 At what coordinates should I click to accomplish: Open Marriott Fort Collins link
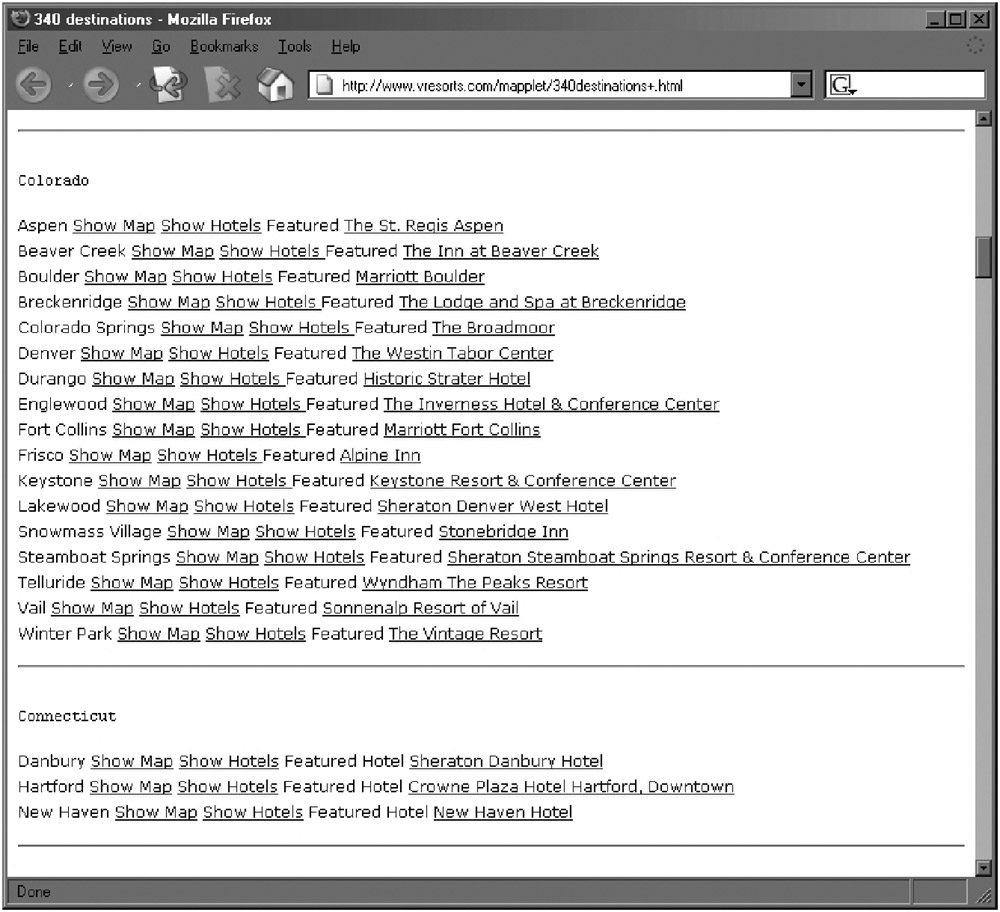[x=462, y=430]
